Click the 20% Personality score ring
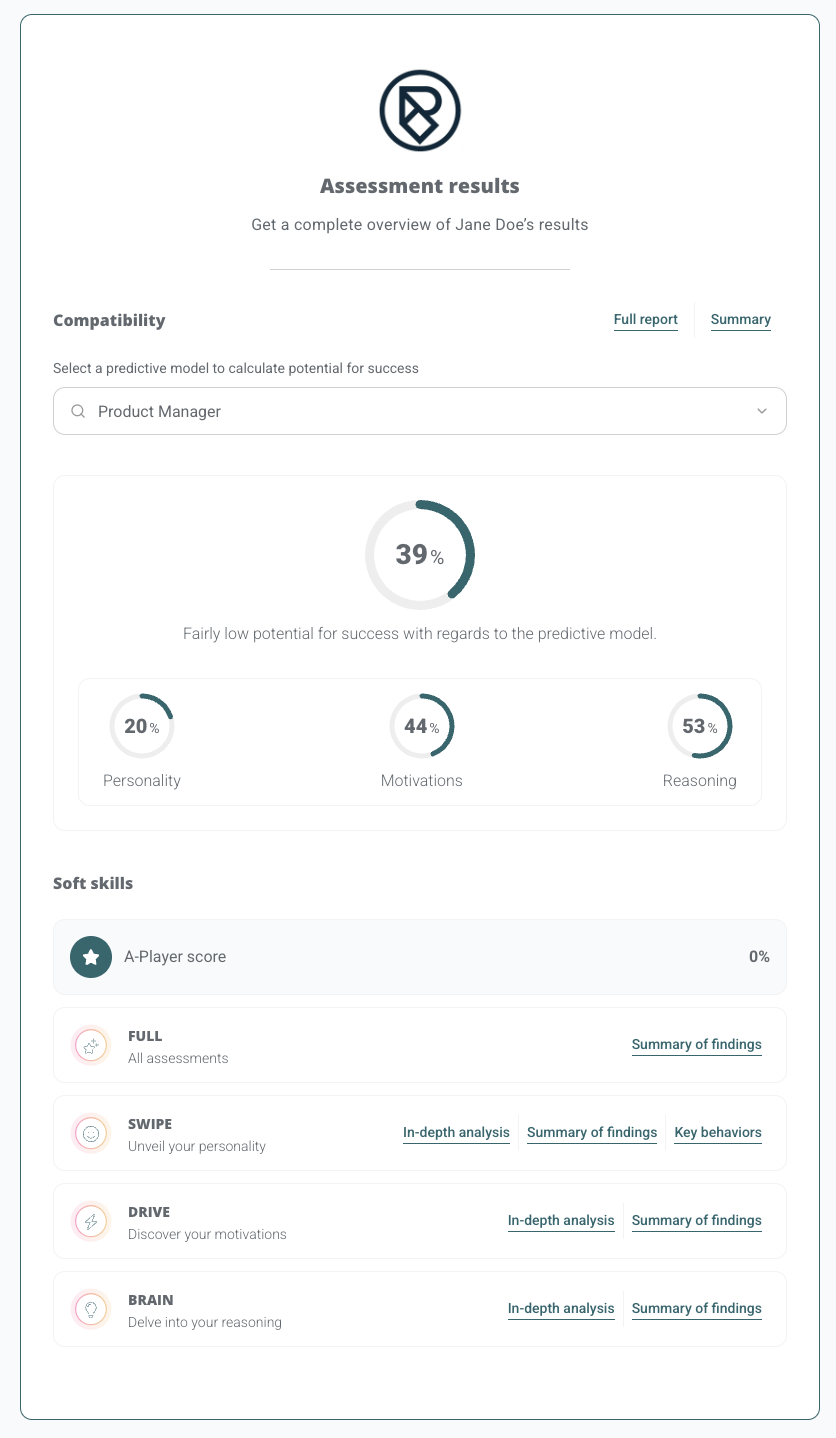 click(x=141, y=727)
